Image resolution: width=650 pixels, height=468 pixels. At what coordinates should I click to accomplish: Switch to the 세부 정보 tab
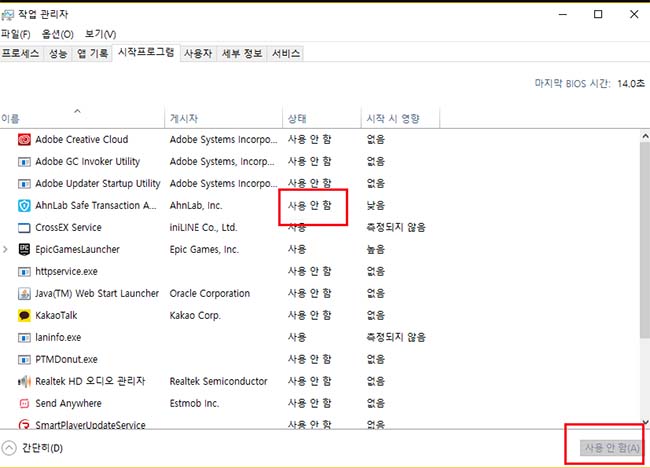coord(242,53)
